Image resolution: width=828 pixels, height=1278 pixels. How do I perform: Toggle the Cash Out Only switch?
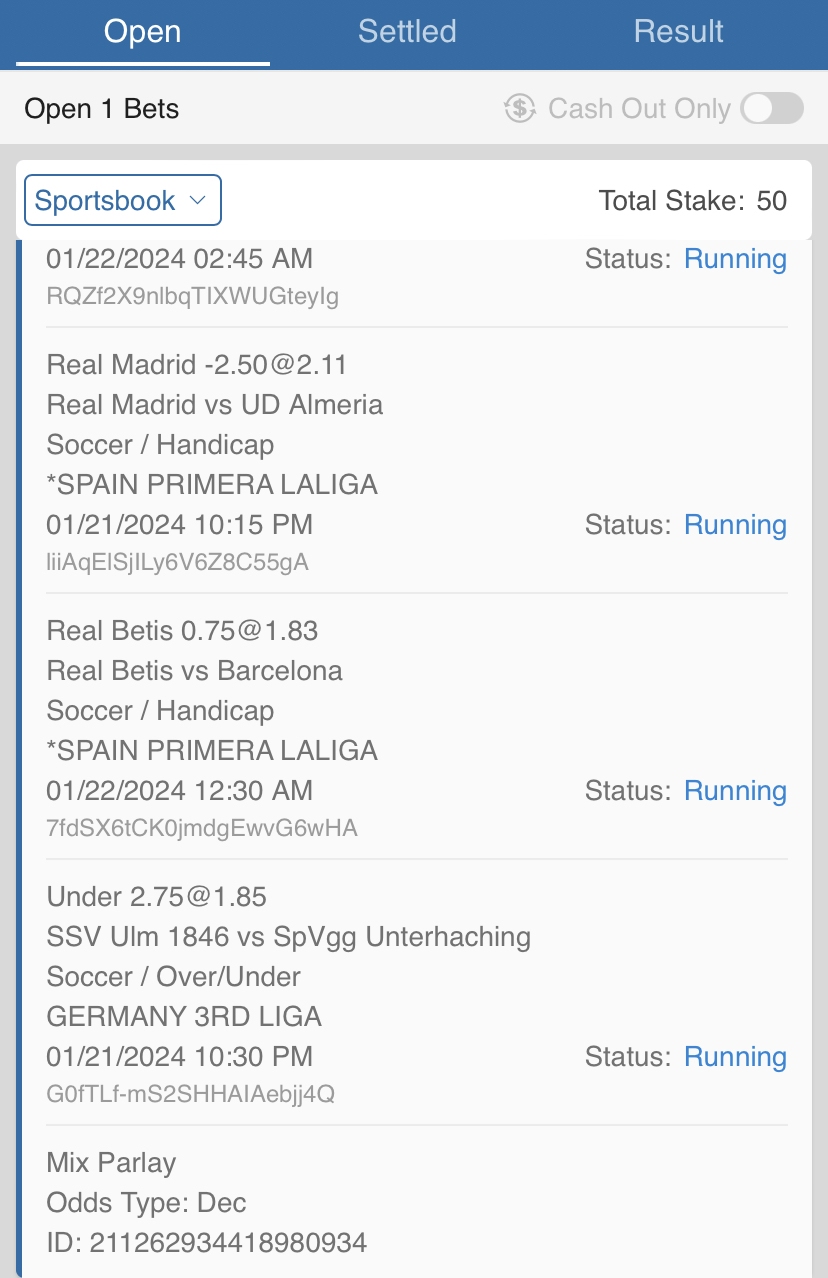772,108
